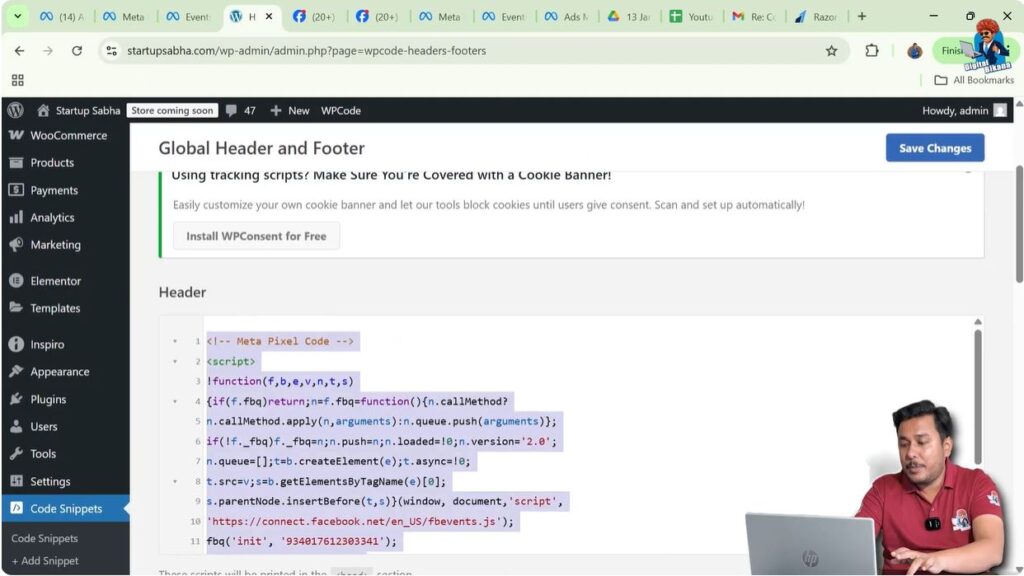The image size is (1024, 576).
Task: Click the Save Changes button
Action: tap(934, 147)
